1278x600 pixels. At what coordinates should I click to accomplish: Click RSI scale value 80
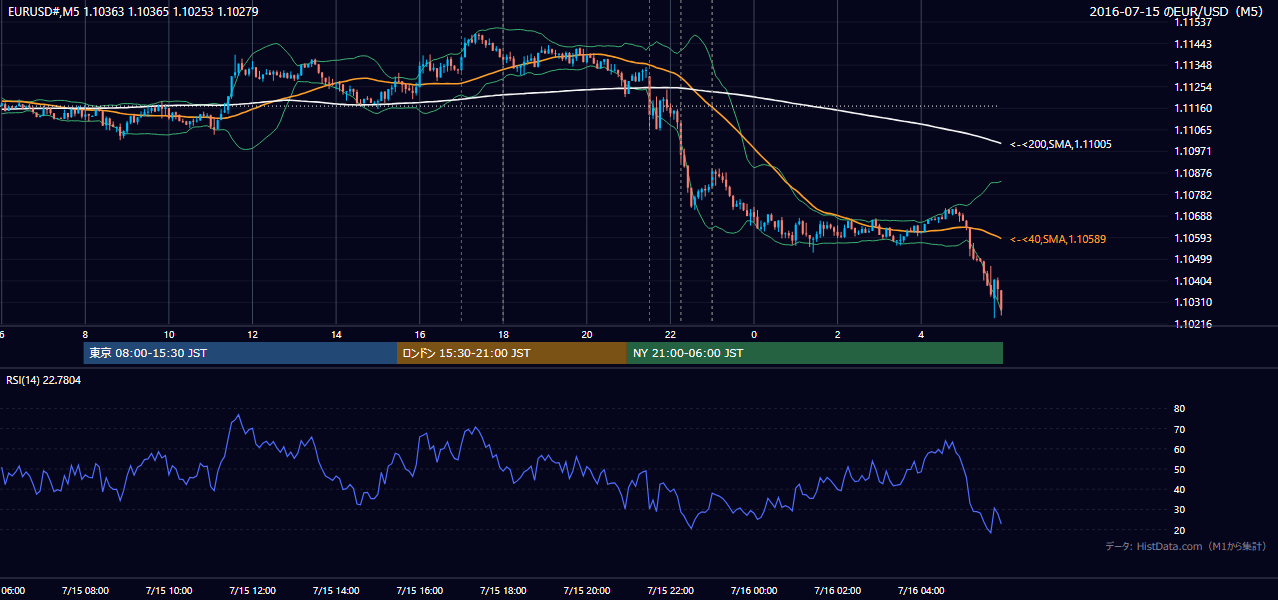[x=1180, y=409]
